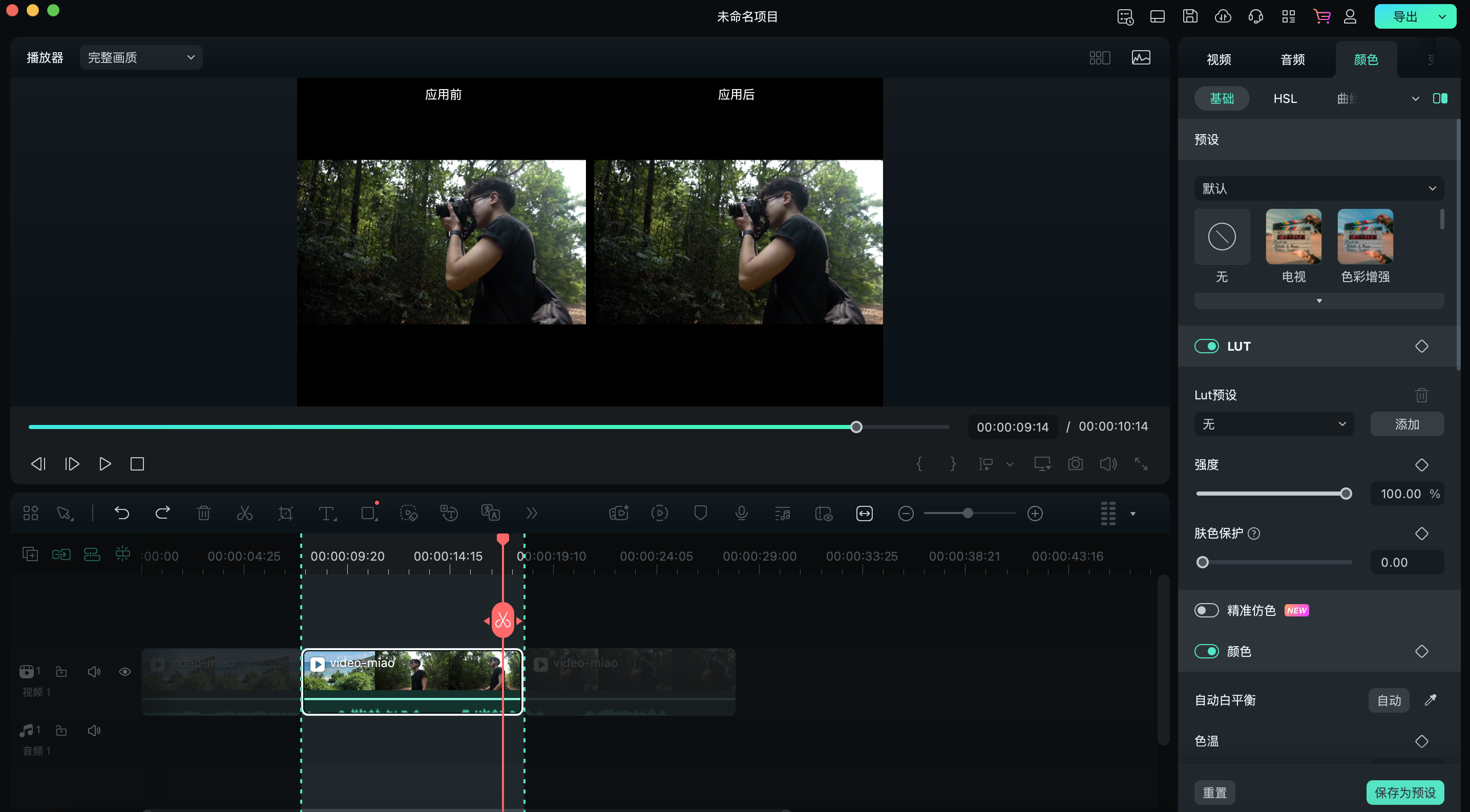
Task: Open the HSL color tab
Action: (1285, 99)
